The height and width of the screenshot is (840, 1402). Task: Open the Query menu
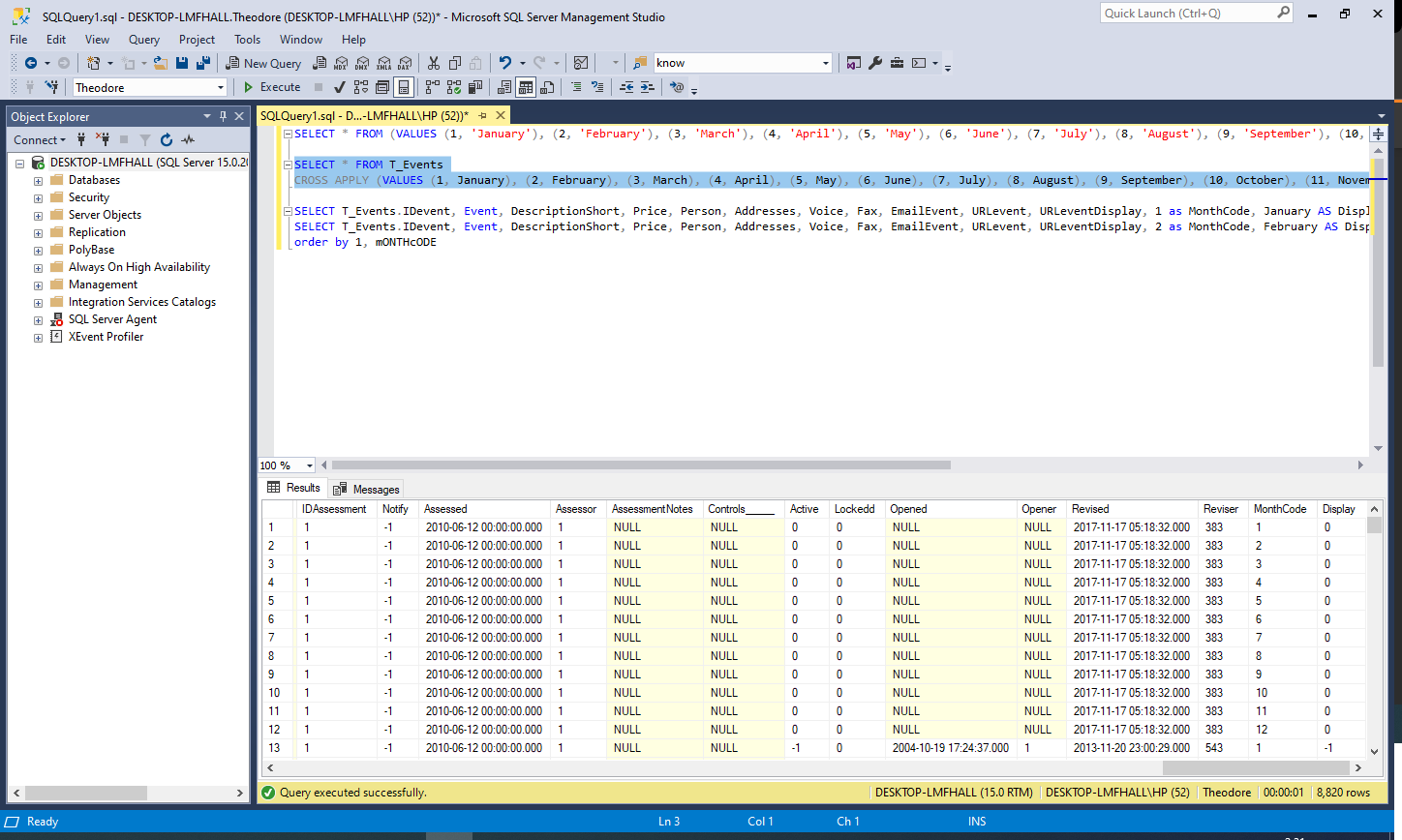point(143,40)
